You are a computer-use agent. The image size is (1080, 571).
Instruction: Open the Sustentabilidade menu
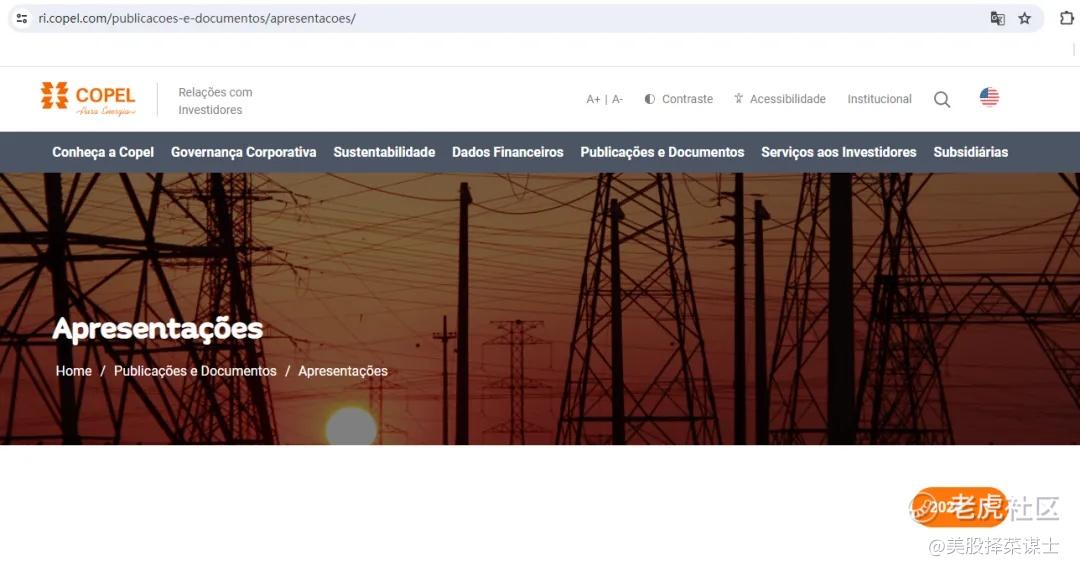[x=384, y=152]
